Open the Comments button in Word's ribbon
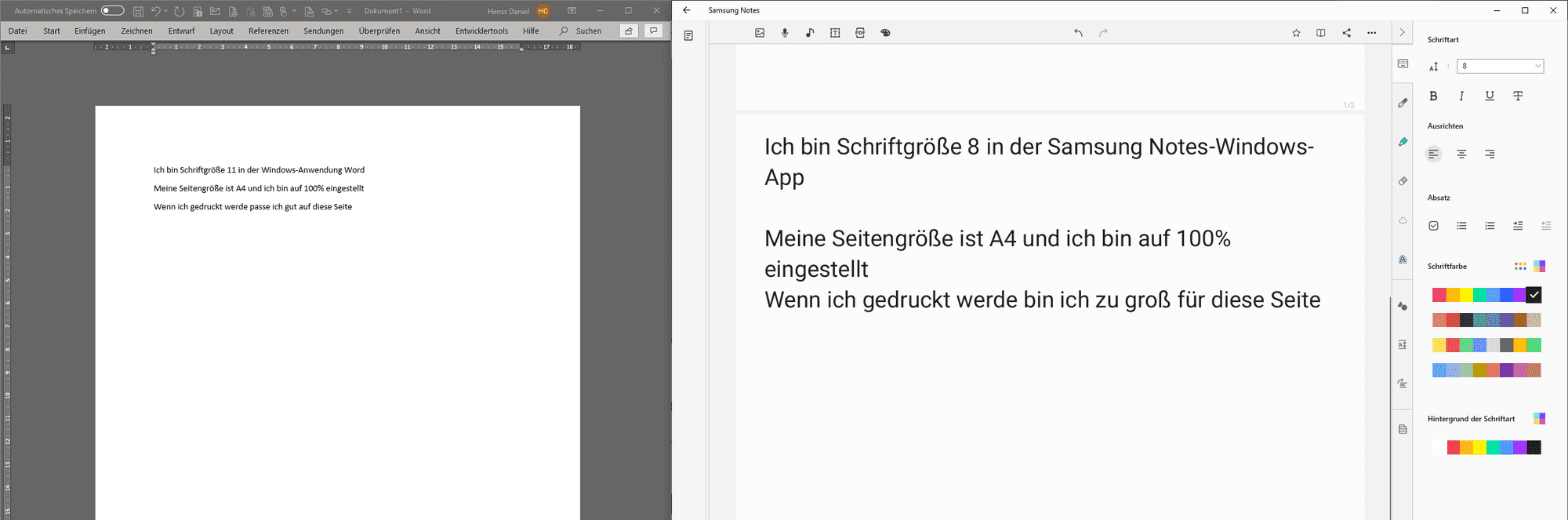The image size is (1568, 520). 653,31
